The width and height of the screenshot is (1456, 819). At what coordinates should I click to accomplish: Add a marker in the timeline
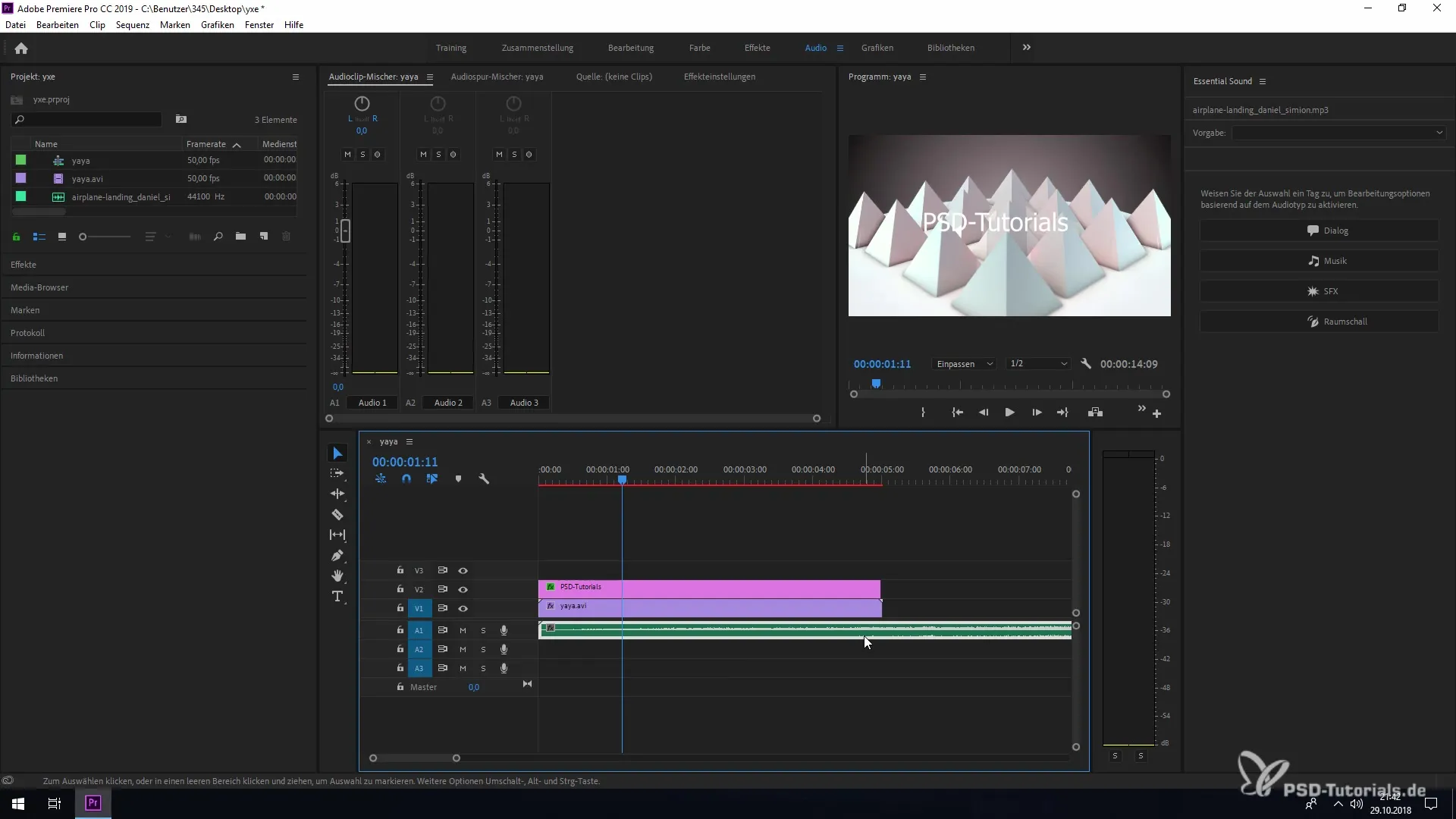[x=458, y=479]
